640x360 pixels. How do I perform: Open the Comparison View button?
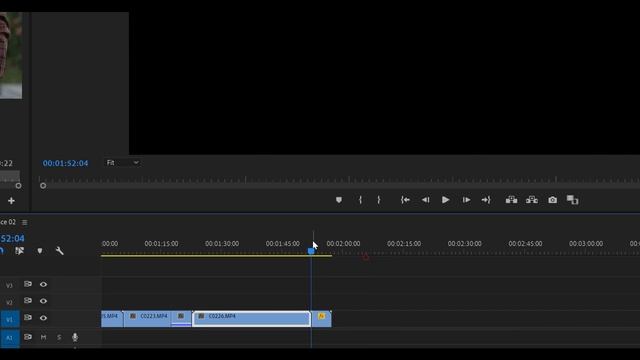[573, 200]
